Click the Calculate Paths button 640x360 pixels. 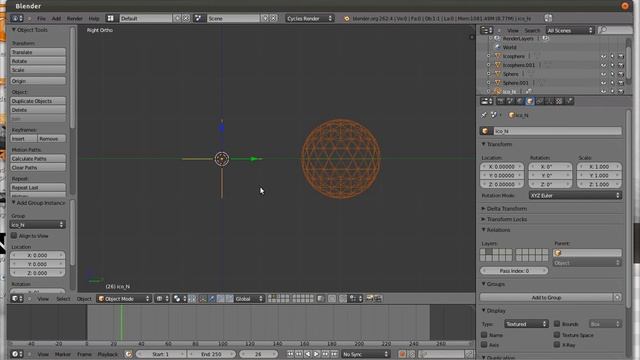coord(38,158)
